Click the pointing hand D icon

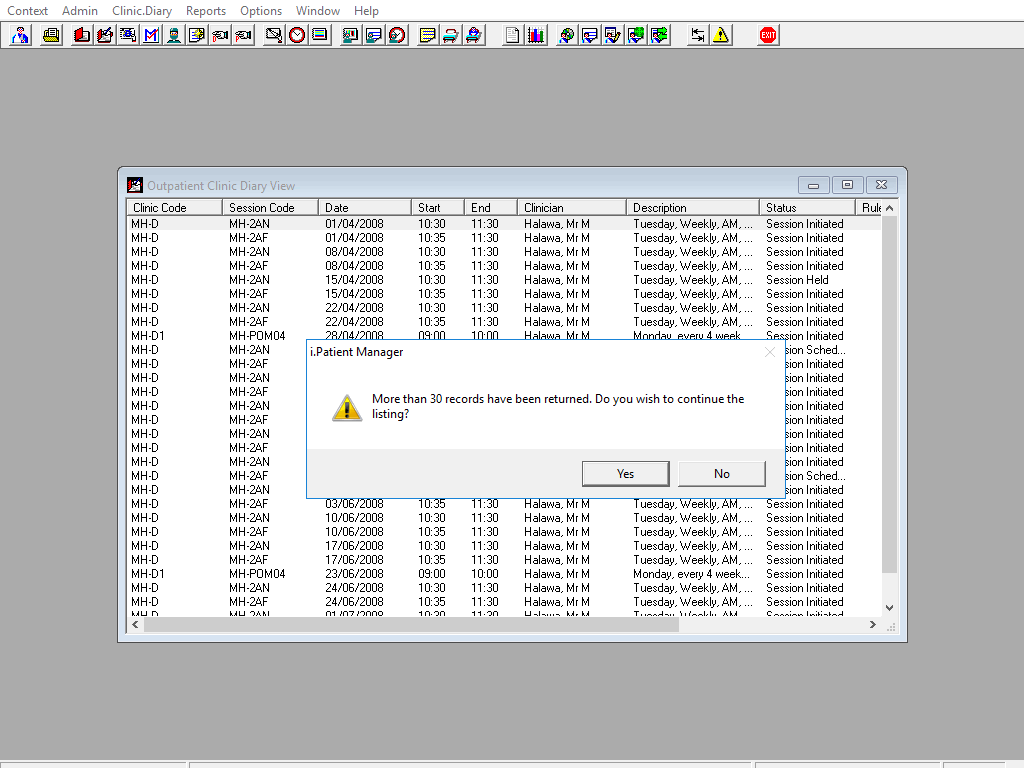point(220,35)
